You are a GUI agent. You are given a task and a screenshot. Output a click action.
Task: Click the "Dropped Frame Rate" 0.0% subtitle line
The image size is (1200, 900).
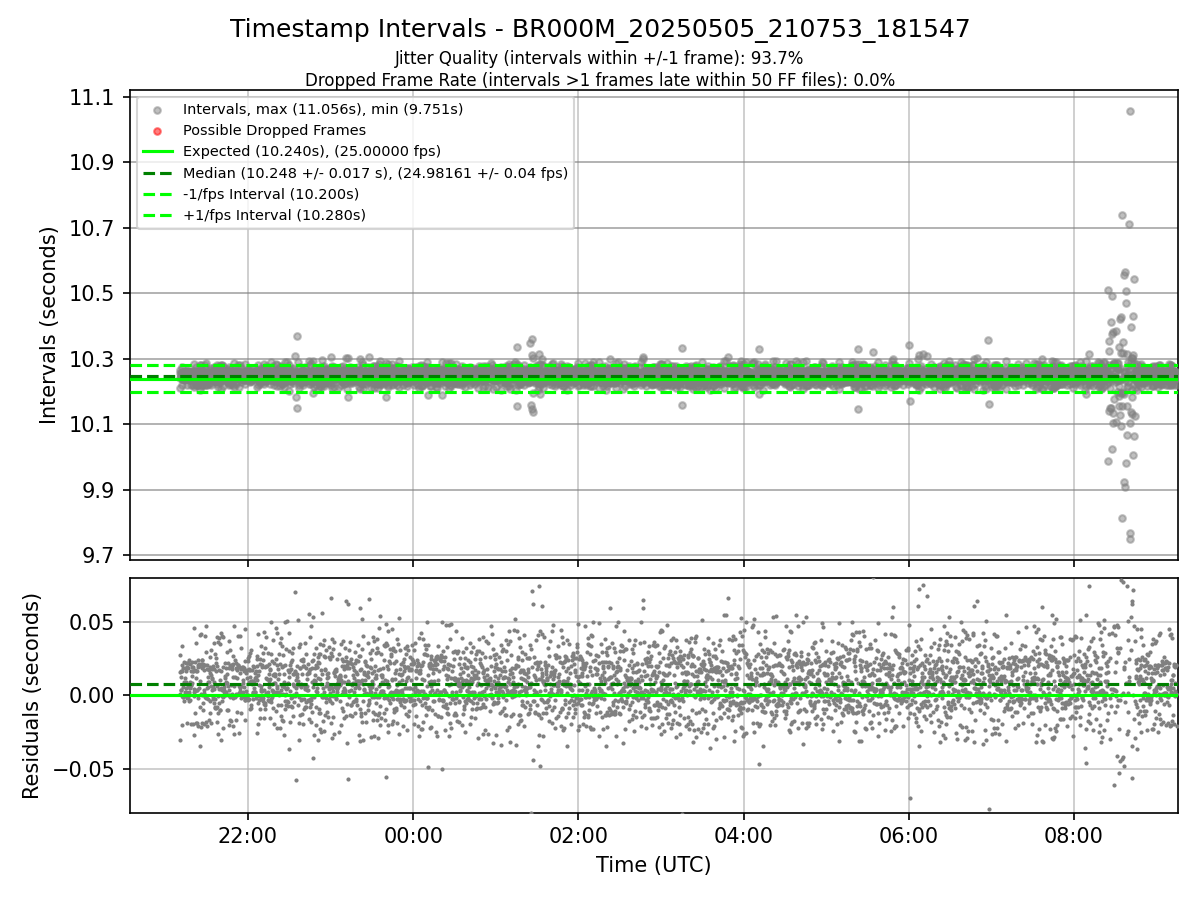point(600,80)
